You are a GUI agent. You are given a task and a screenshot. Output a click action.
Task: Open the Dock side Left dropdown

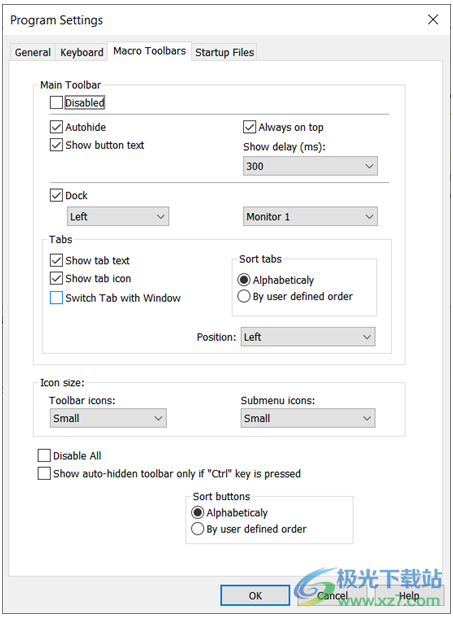click(118, 216)
